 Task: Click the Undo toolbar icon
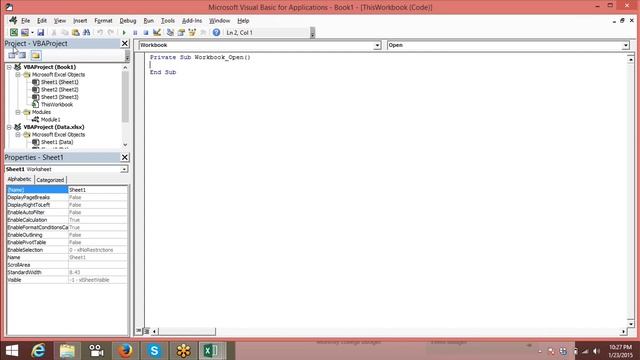pyautogui.click(x=100, y=32)
